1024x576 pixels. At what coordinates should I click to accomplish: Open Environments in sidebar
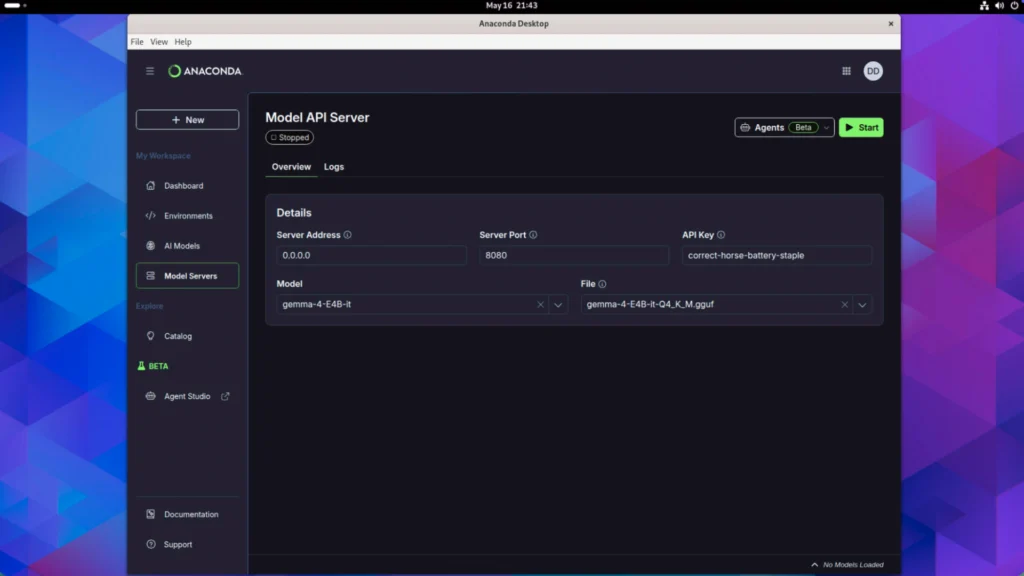[x=187, y=216]
